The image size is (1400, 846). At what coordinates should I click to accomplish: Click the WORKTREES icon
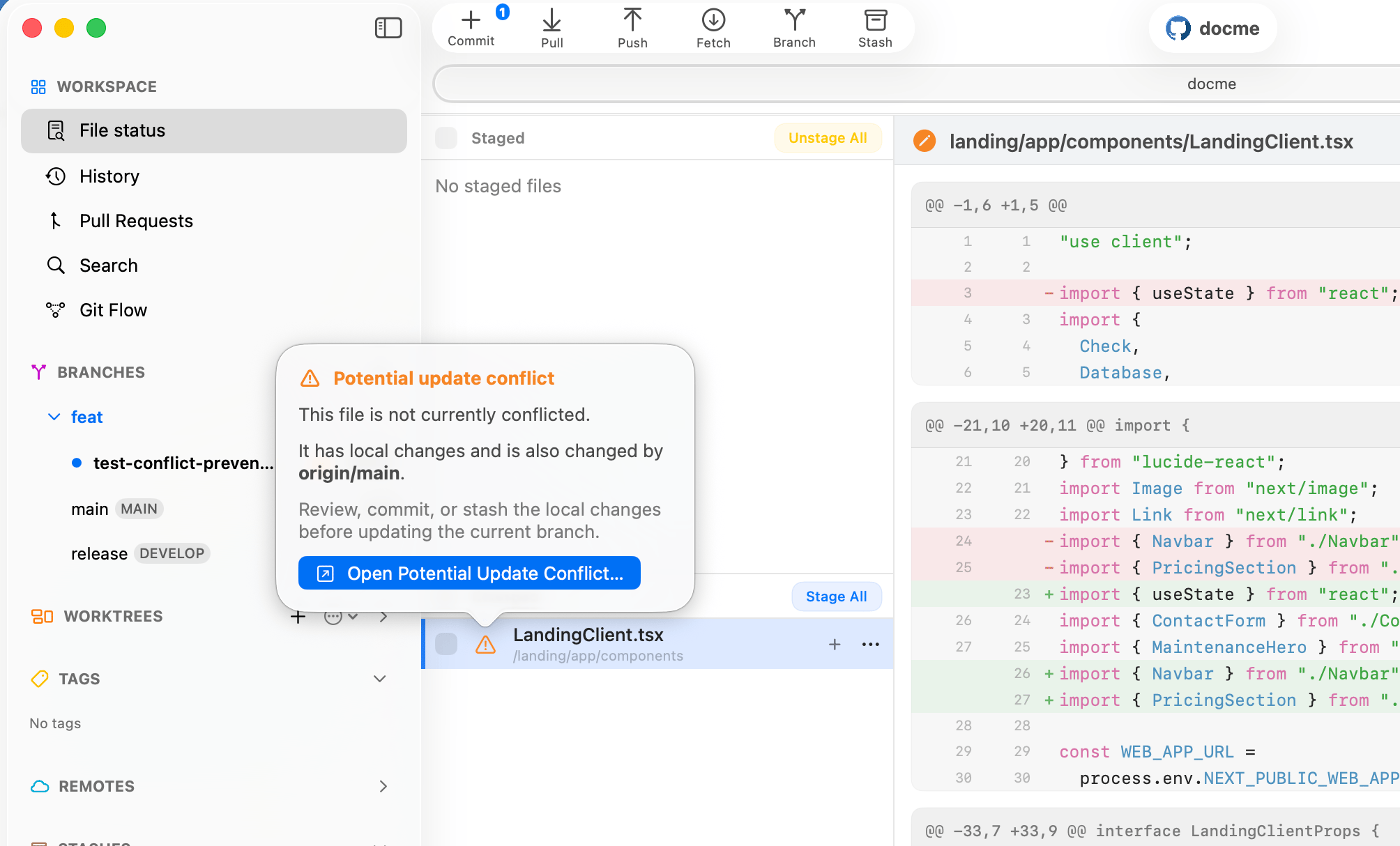tap(42, 616)
